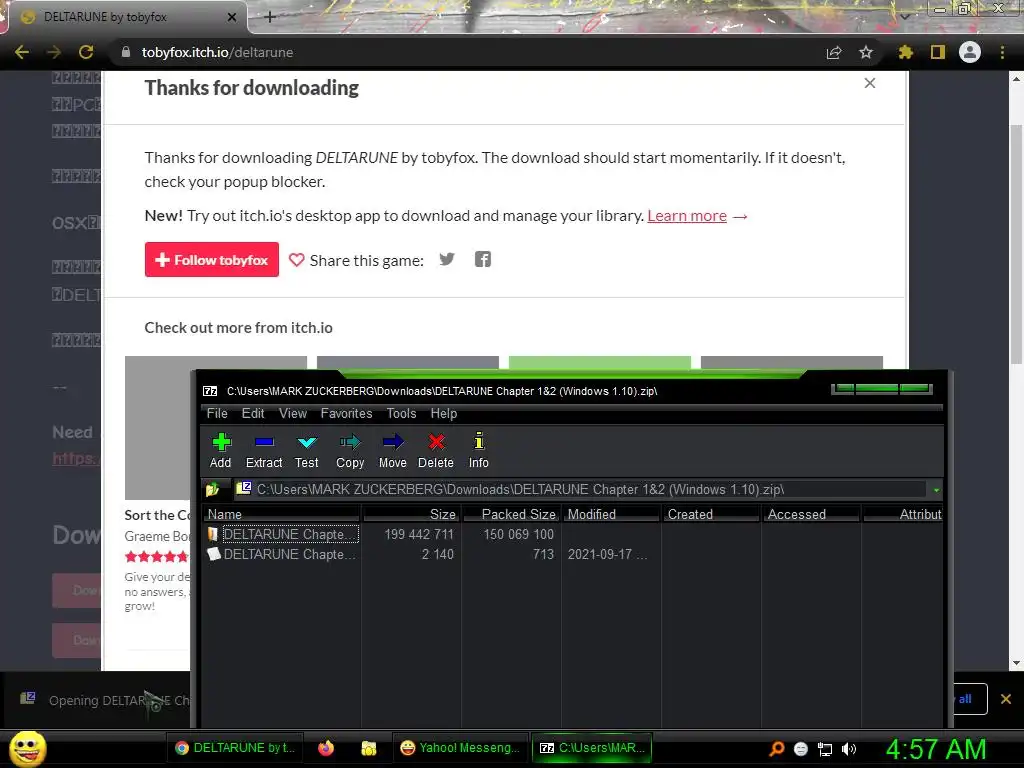
Task: Reload the itch.io page
Action: click(86, 52)
